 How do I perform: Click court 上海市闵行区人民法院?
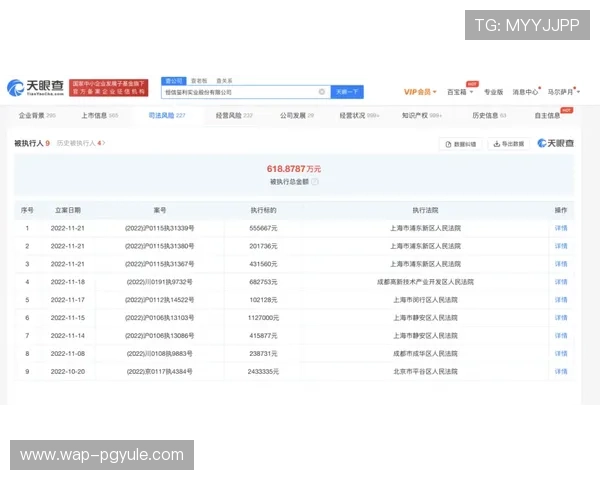click(x=425, y=300)
